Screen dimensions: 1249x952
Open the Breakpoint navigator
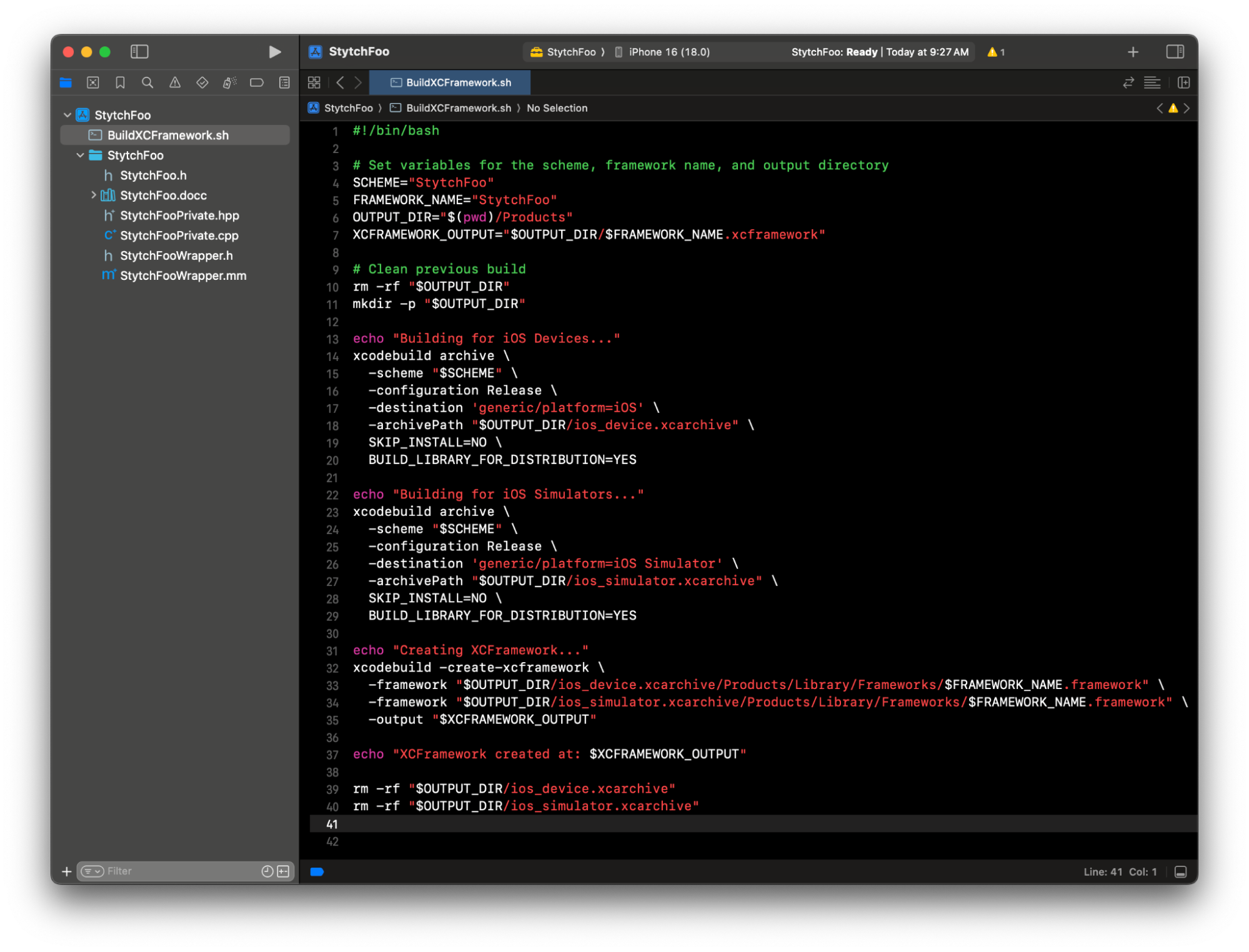[257, 82]
